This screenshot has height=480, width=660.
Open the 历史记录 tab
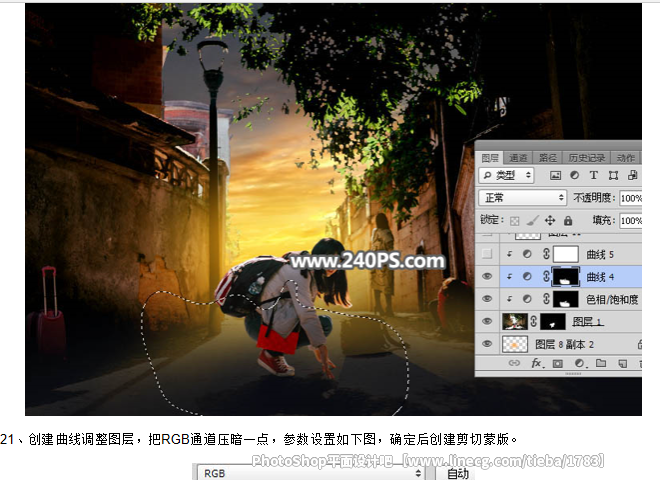586,158
